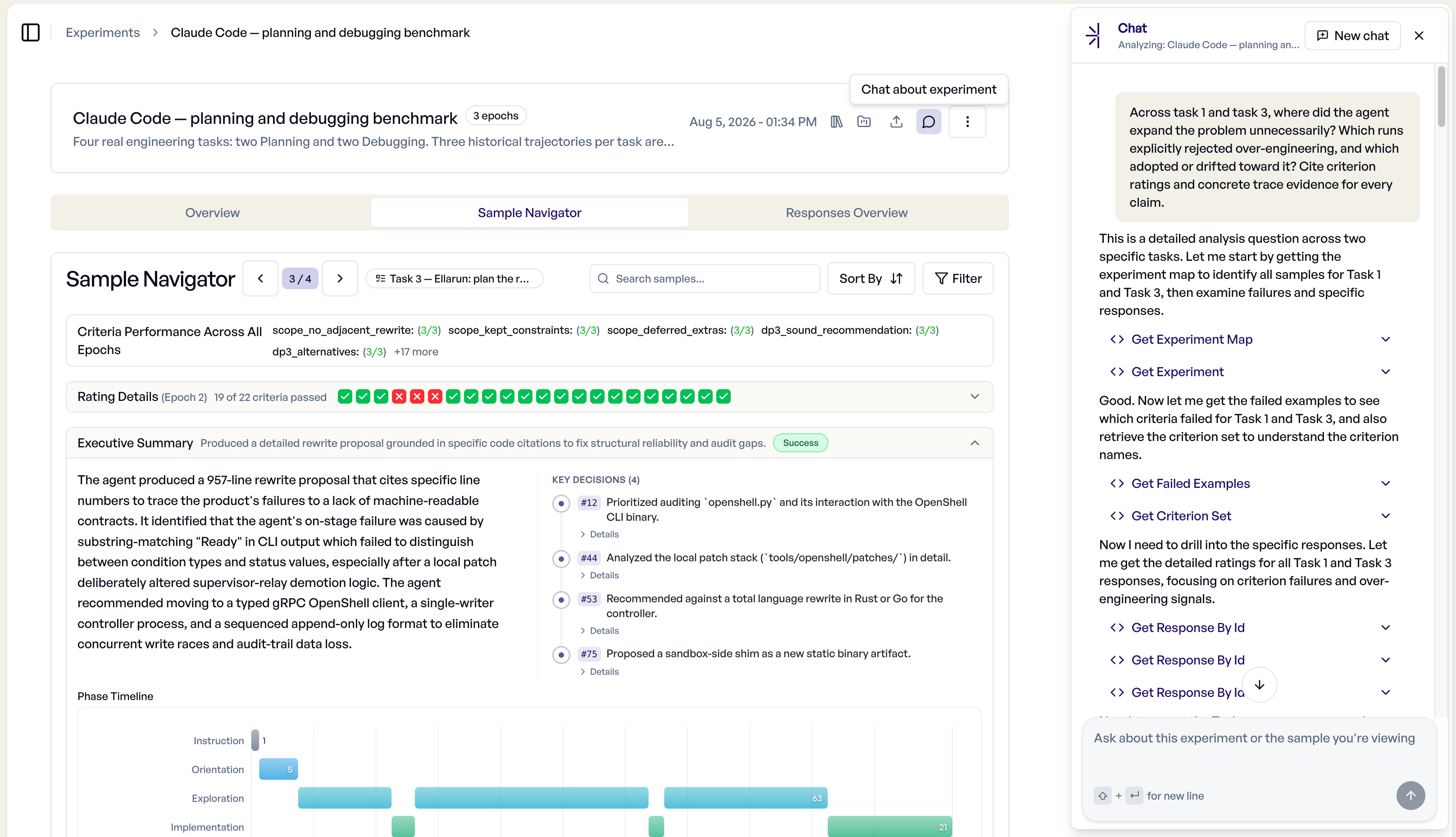
Task: Click the Instruction phase bar
Action: point(255,741)
